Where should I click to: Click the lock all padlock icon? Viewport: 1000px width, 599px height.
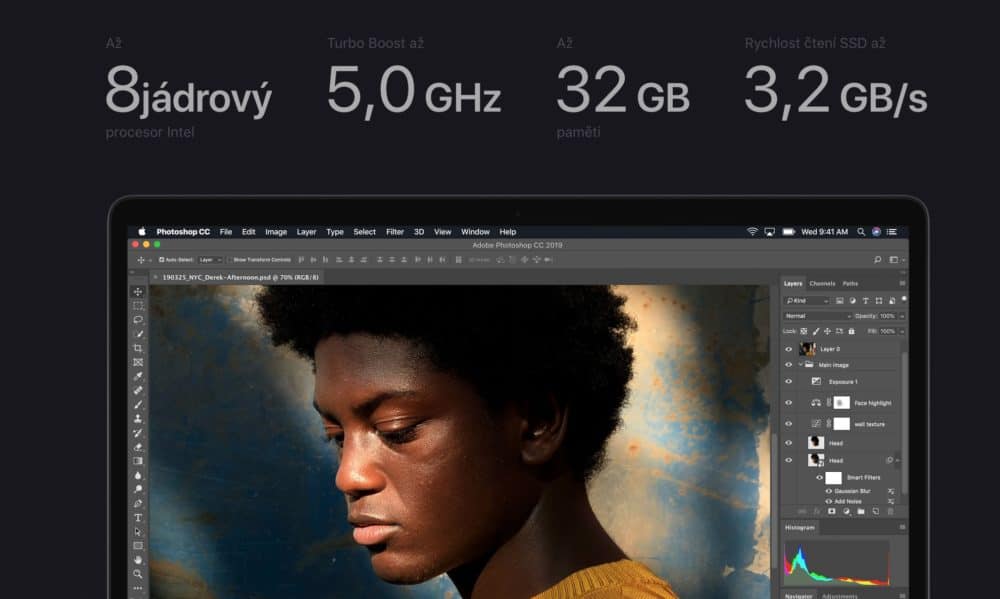(851, 331)
